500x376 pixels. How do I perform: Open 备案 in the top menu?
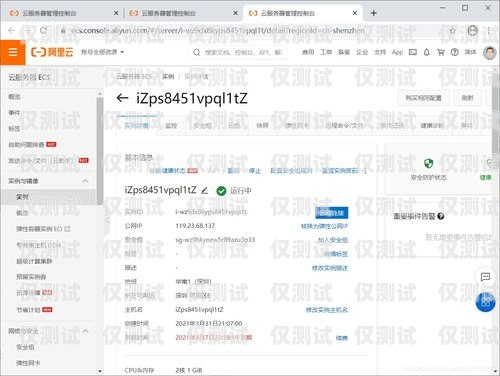click(344, 52)
